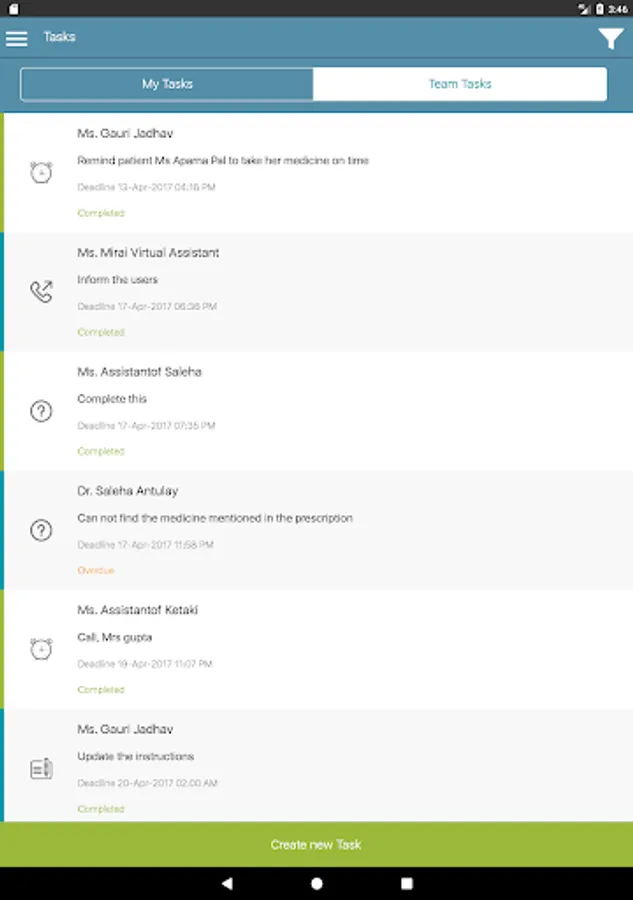This screenshot has height=900, width=633.
Task: Tap the Ms. Assistantof Ketaki name
Action: [x=138, y=610]
